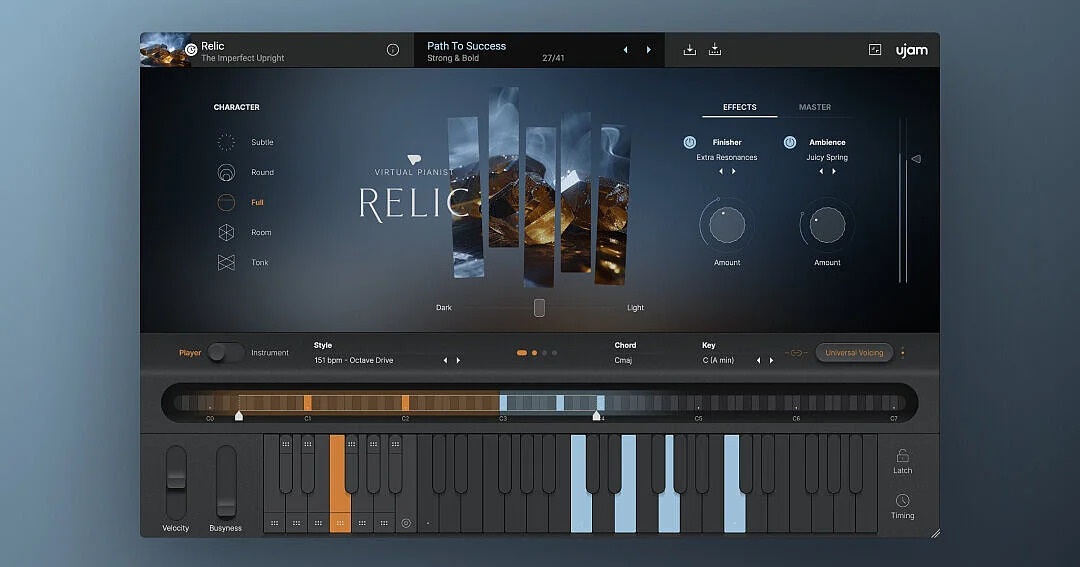
Task: Click the Ambience Amount knob
Action: click(x=827, y=225)
